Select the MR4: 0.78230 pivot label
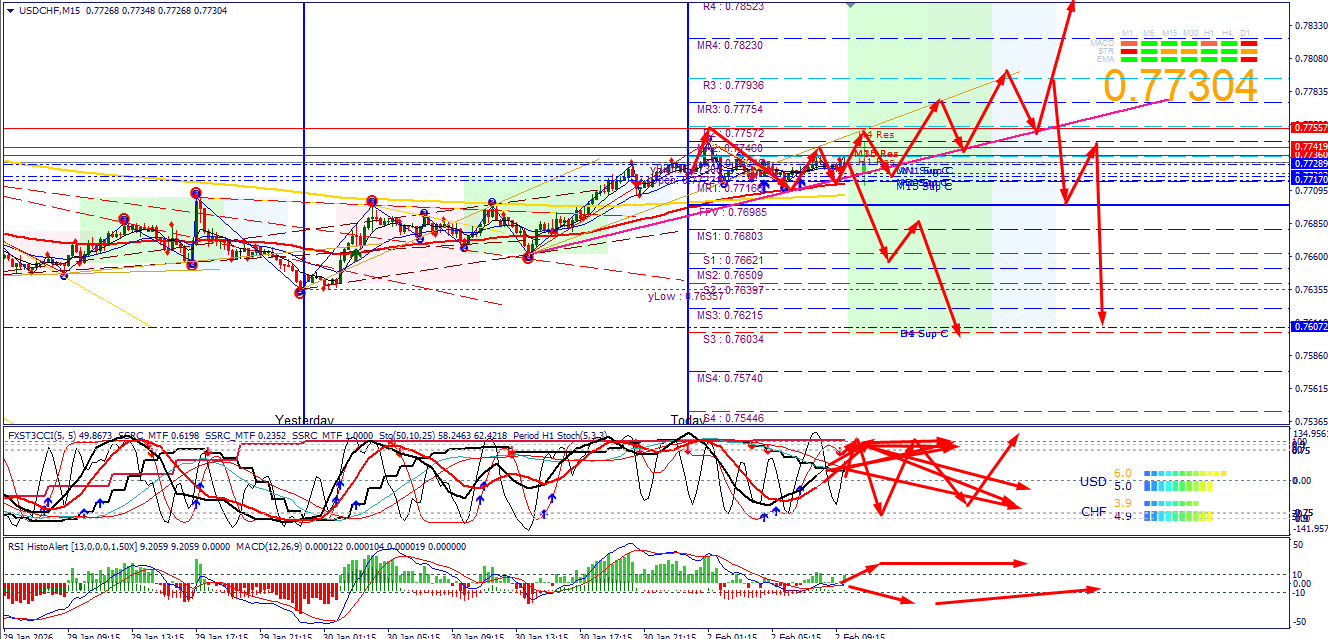Screen dimensions: 1328x639 pos(730,45)
